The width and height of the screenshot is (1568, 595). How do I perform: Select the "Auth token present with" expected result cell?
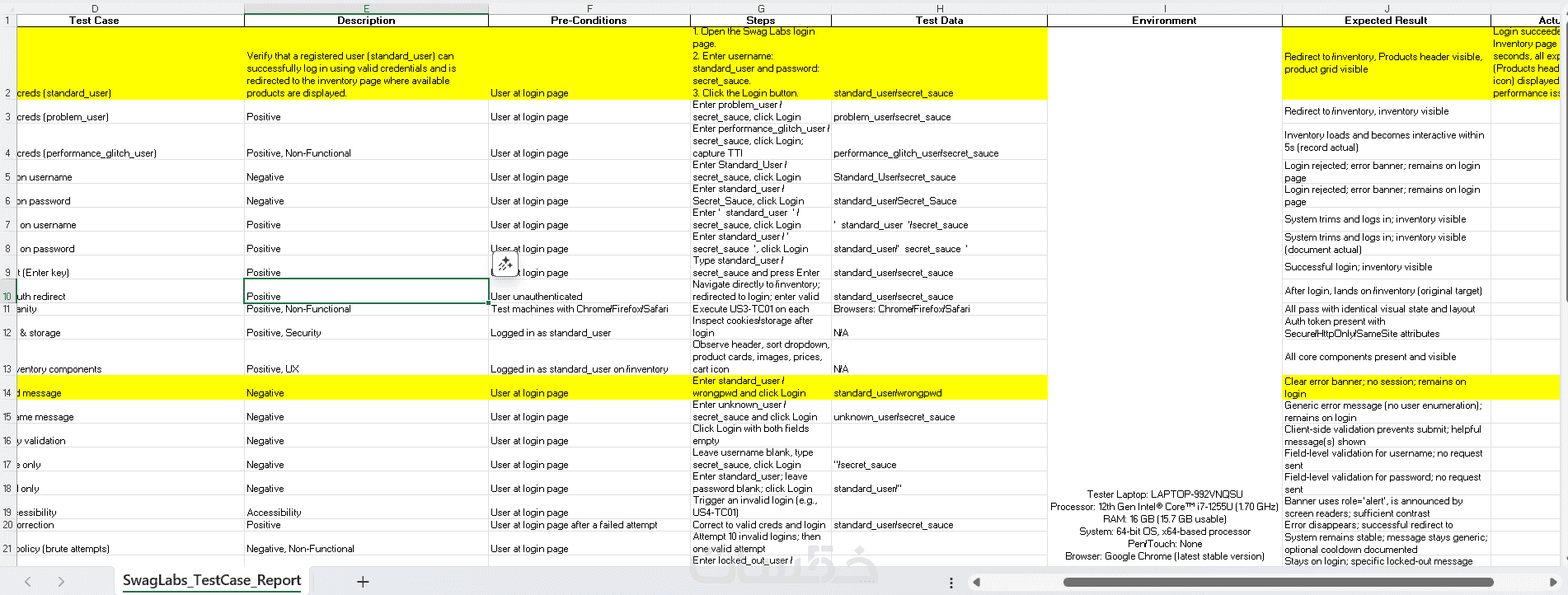[1387, 327]
